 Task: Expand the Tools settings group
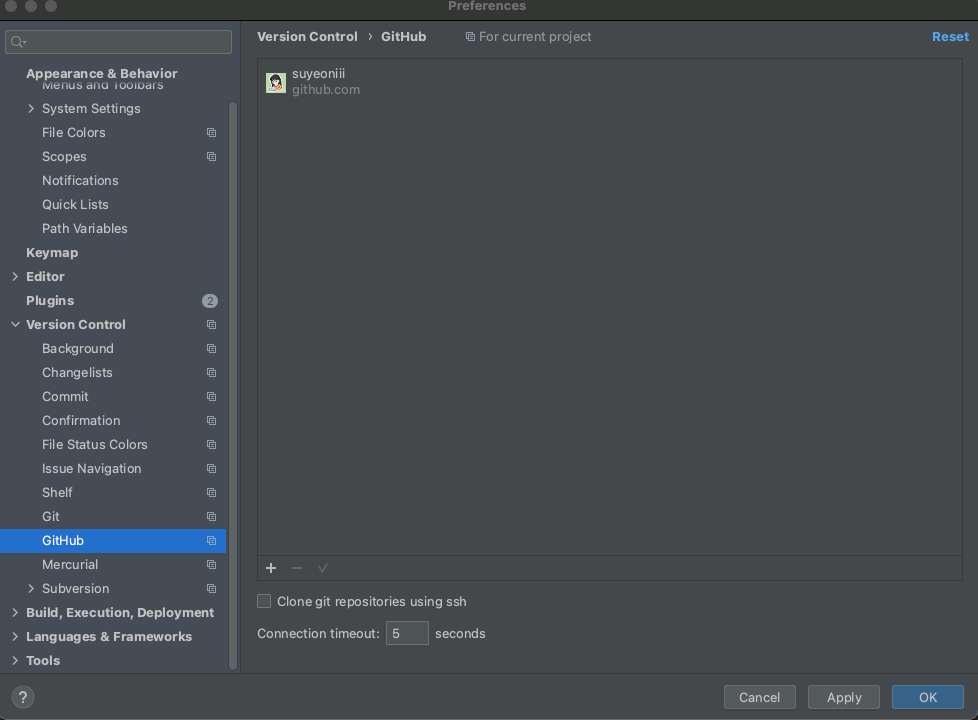coord(15,660)
